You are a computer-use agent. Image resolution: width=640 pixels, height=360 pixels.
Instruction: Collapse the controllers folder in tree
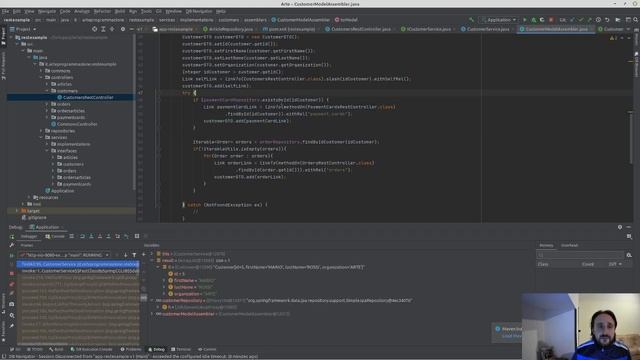click(x=41, y=77)
